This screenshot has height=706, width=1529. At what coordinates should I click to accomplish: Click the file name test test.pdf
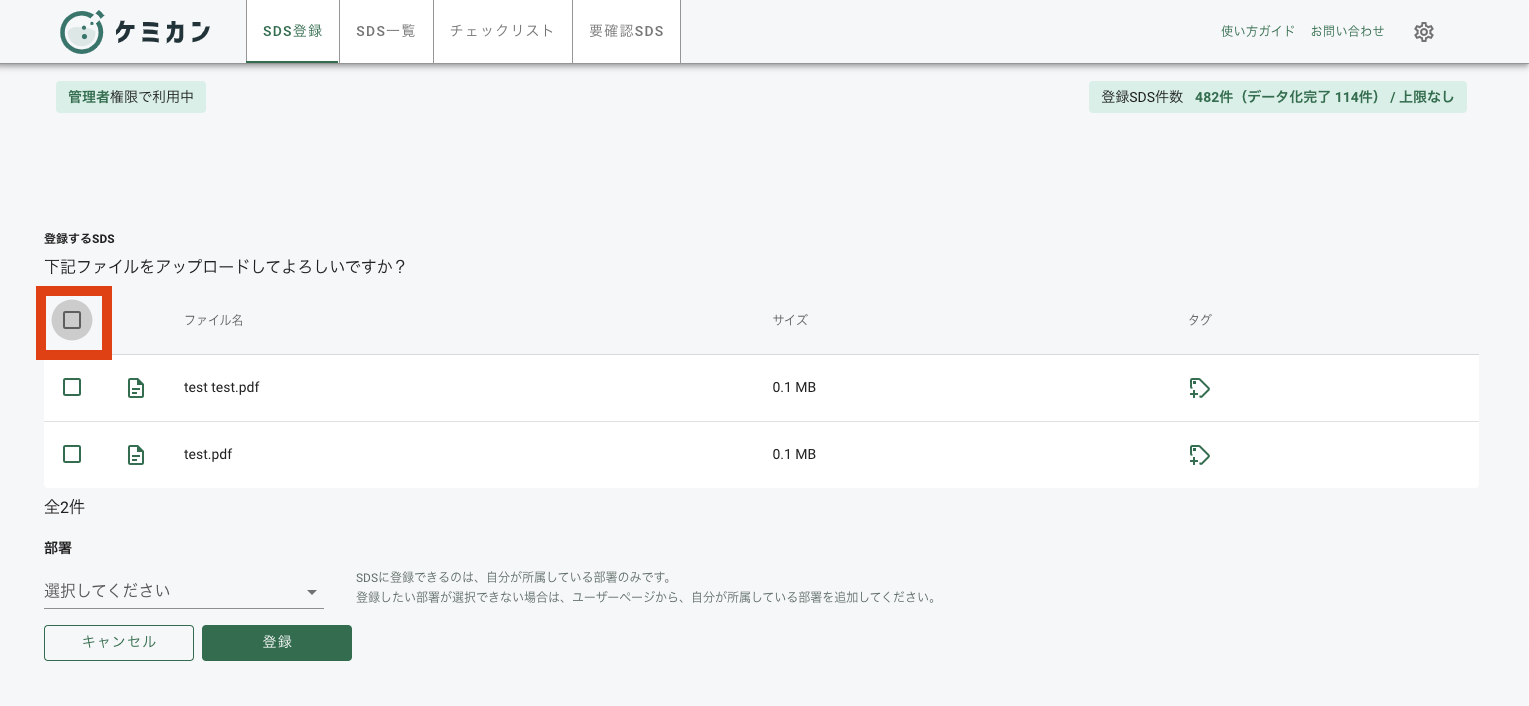click(x=222, y=387)
